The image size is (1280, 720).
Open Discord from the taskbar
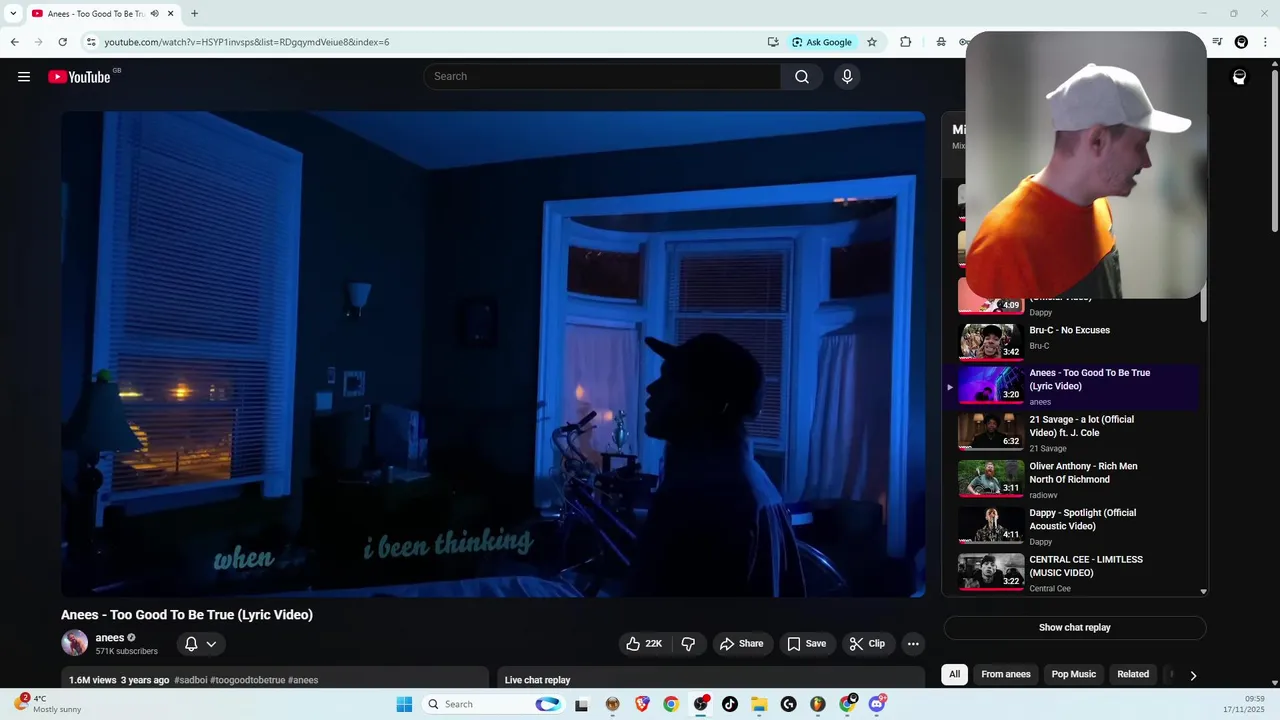[877, 704]
